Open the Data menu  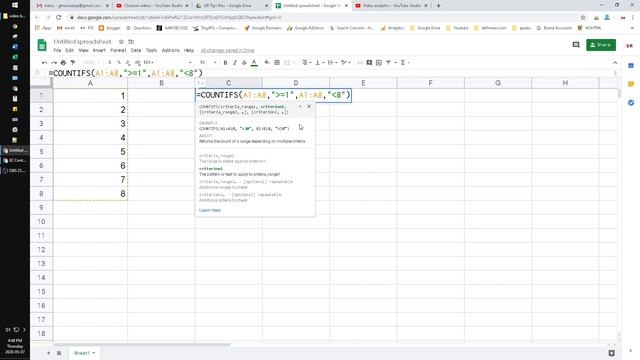click(x=136, y=50)
